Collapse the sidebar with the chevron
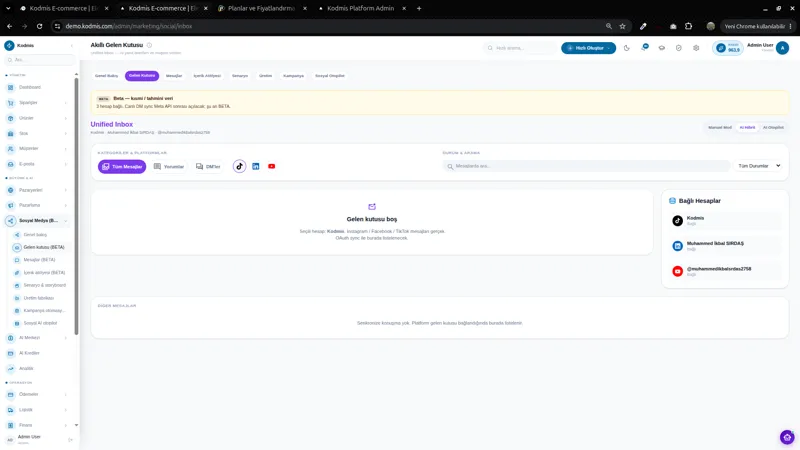The height and width of the screenshot is (450, 800). [71, 45]
